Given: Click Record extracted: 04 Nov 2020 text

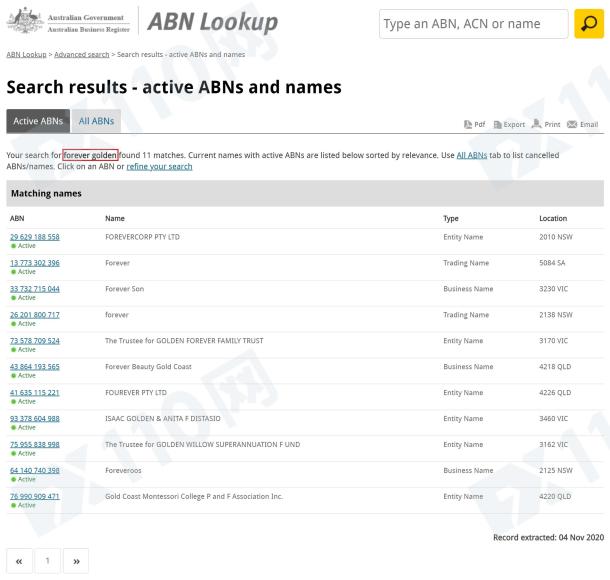Looking at the screenshot, I should [x=549, y=538].
